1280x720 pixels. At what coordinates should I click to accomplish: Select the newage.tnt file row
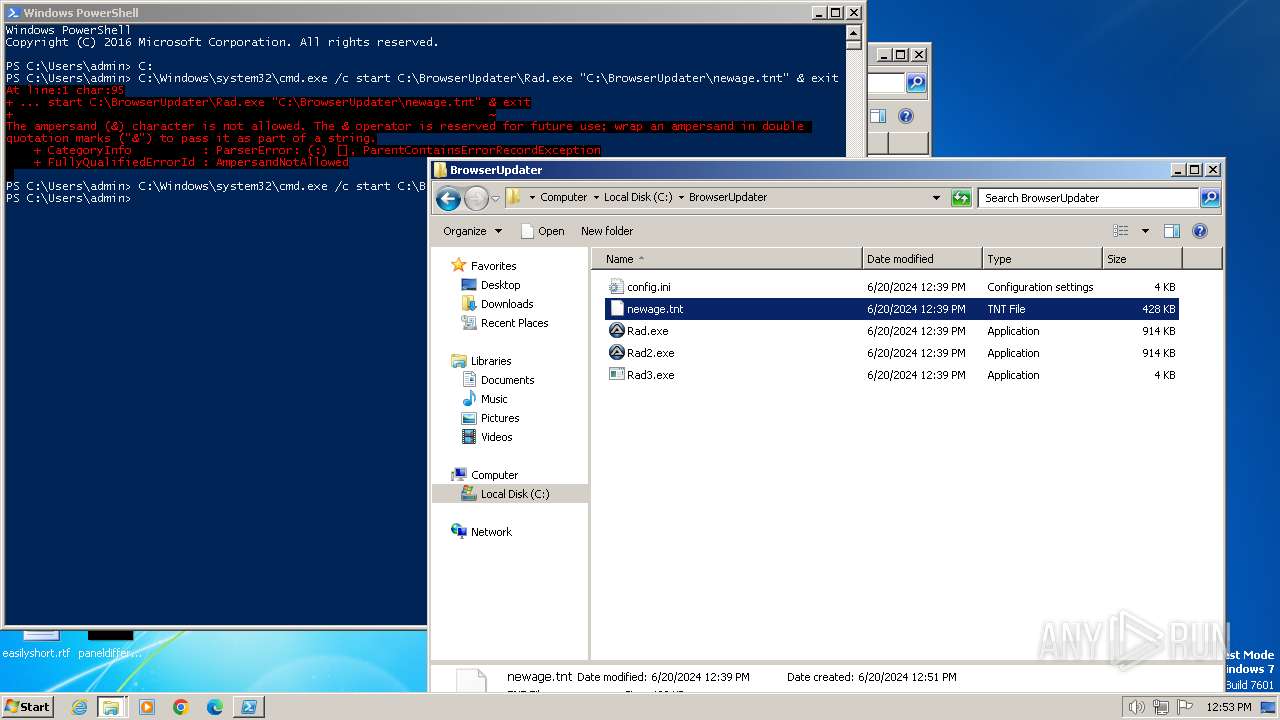click(891, 309)
